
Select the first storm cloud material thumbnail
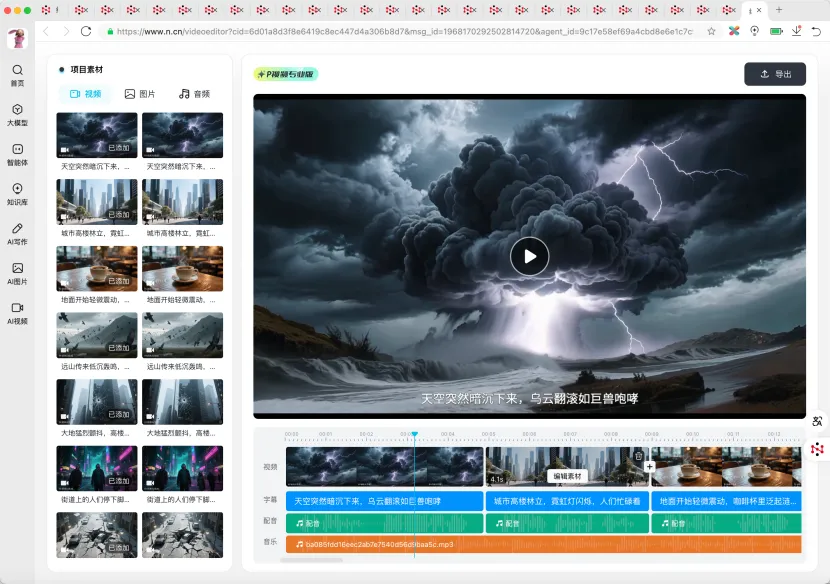click(97, 134)
